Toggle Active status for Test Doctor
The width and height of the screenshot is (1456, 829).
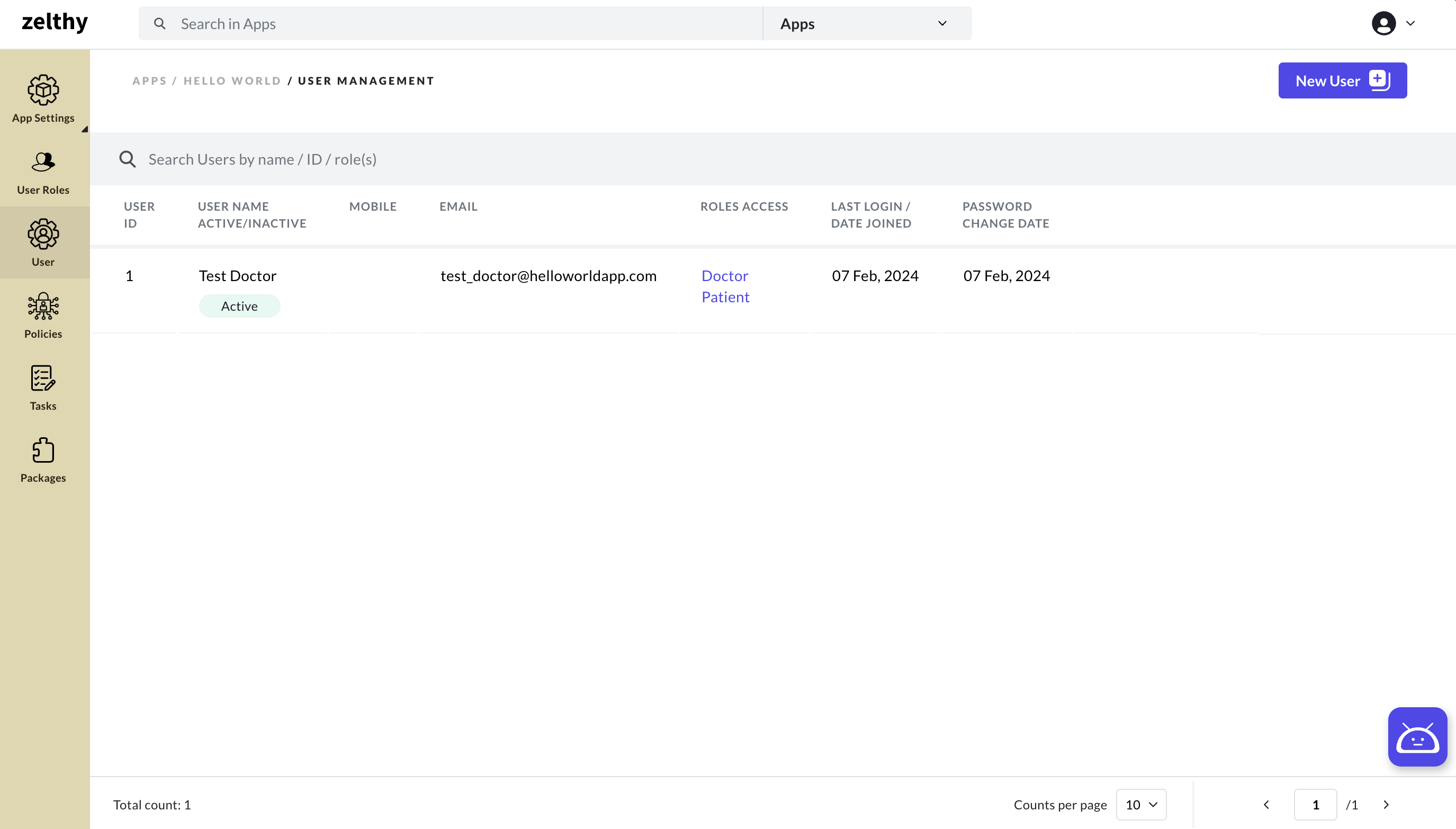pos(239,306)
